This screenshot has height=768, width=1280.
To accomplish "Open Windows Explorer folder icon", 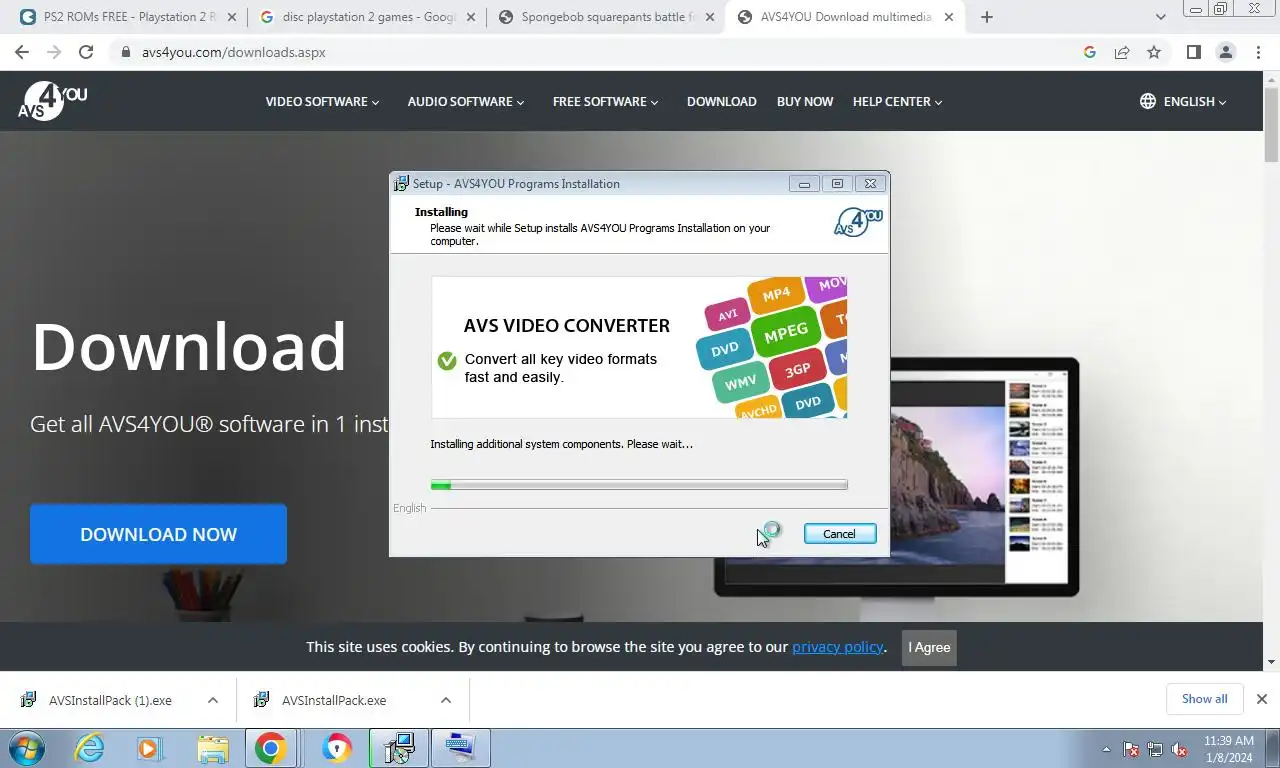I will coord(211,748).
